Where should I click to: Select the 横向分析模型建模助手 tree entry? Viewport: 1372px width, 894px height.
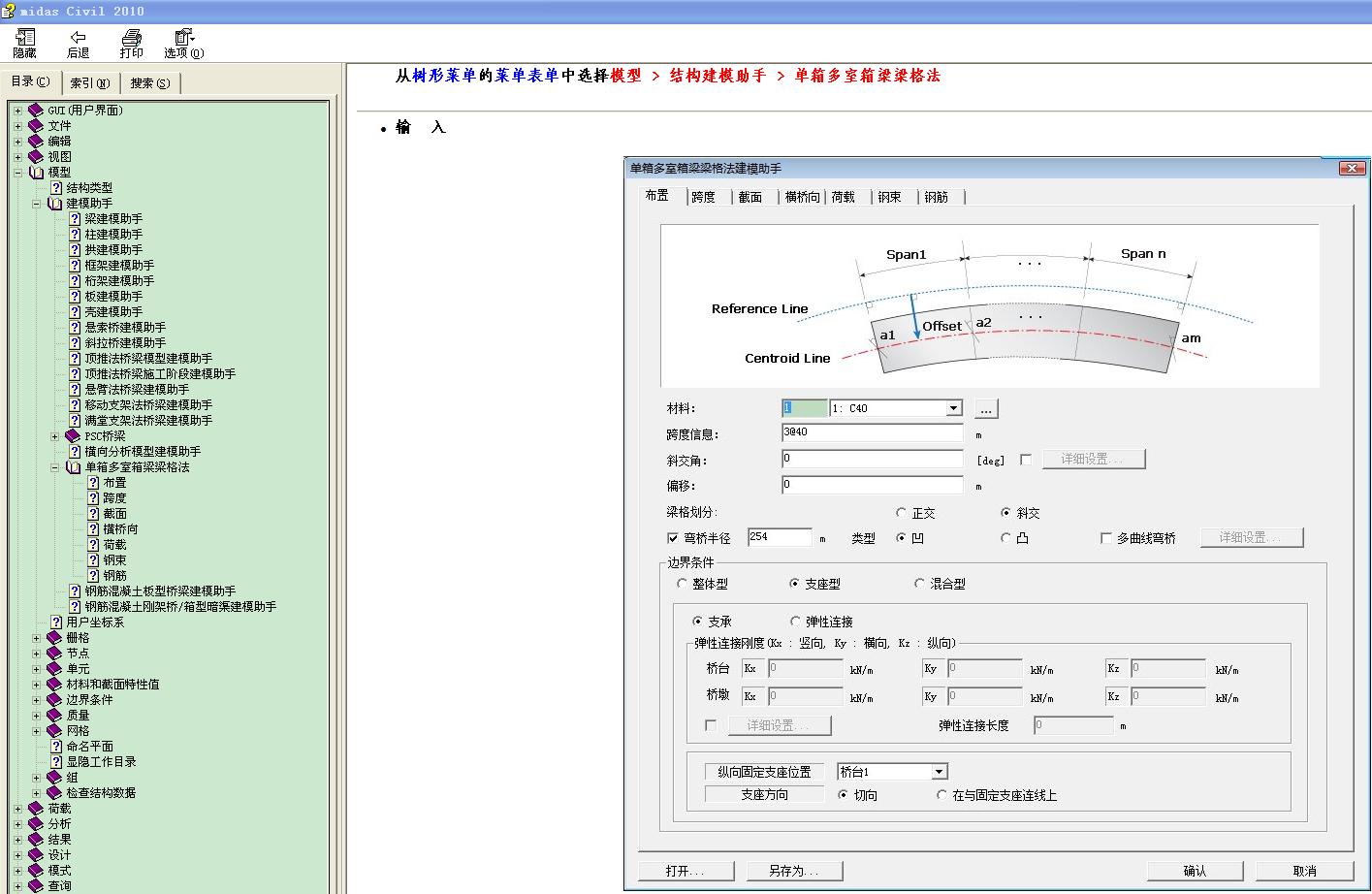(143, 451)
